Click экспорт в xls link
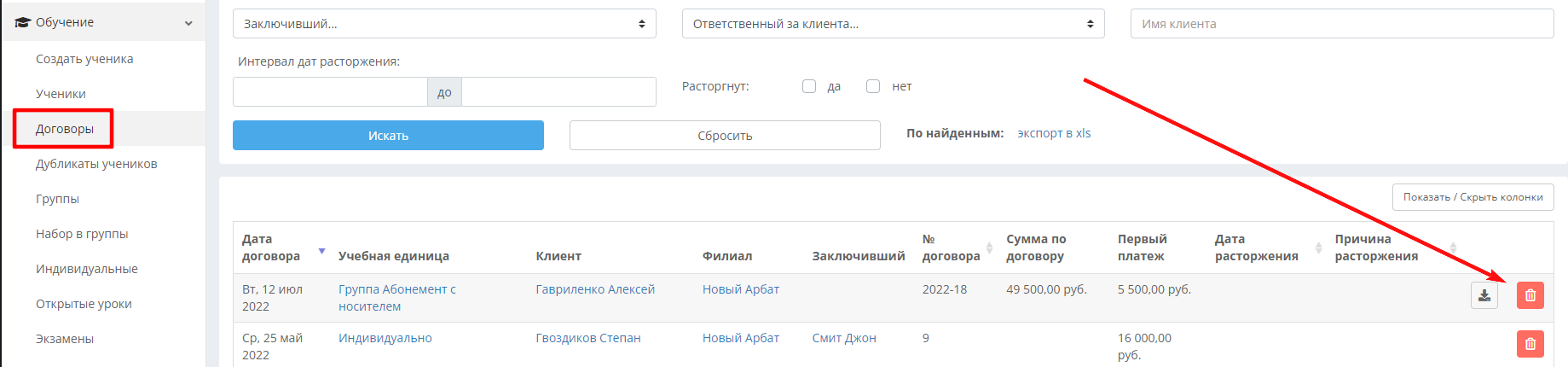1568x367 pixels. click(1054, 133)
